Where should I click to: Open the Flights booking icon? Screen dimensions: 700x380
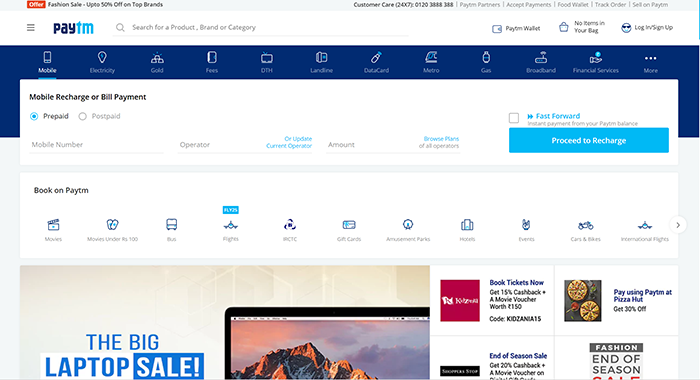(x=231, y=225)
